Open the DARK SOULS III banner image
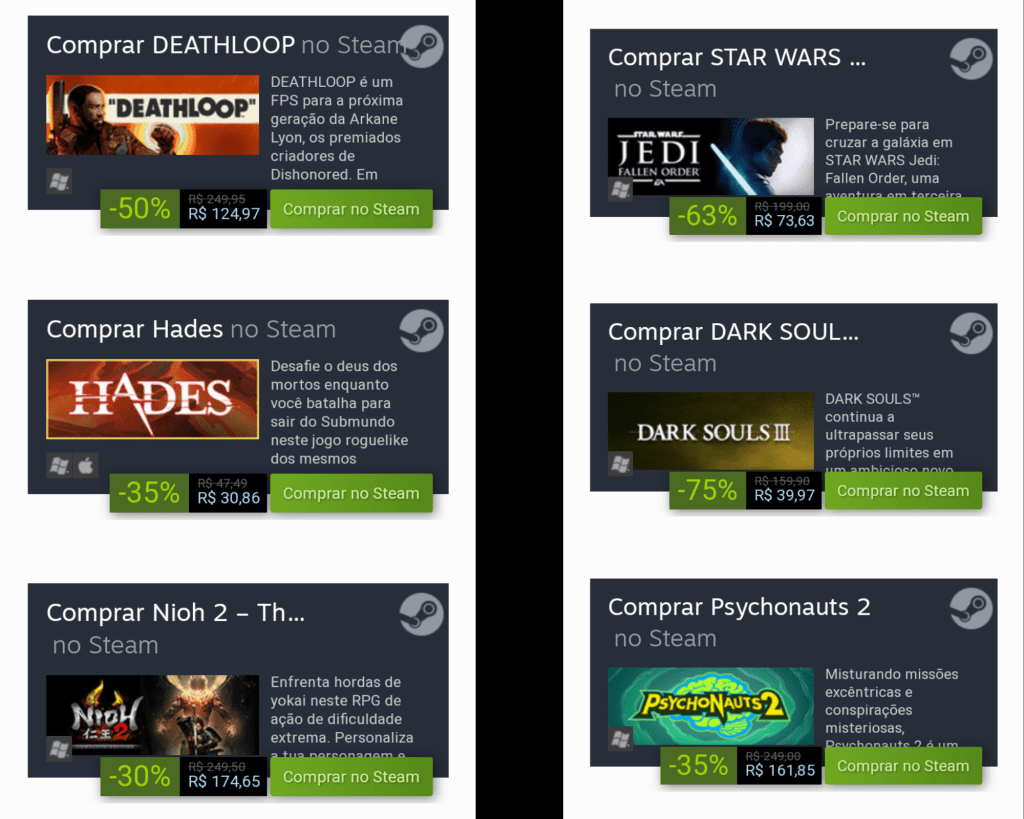 tap(711, 431)
